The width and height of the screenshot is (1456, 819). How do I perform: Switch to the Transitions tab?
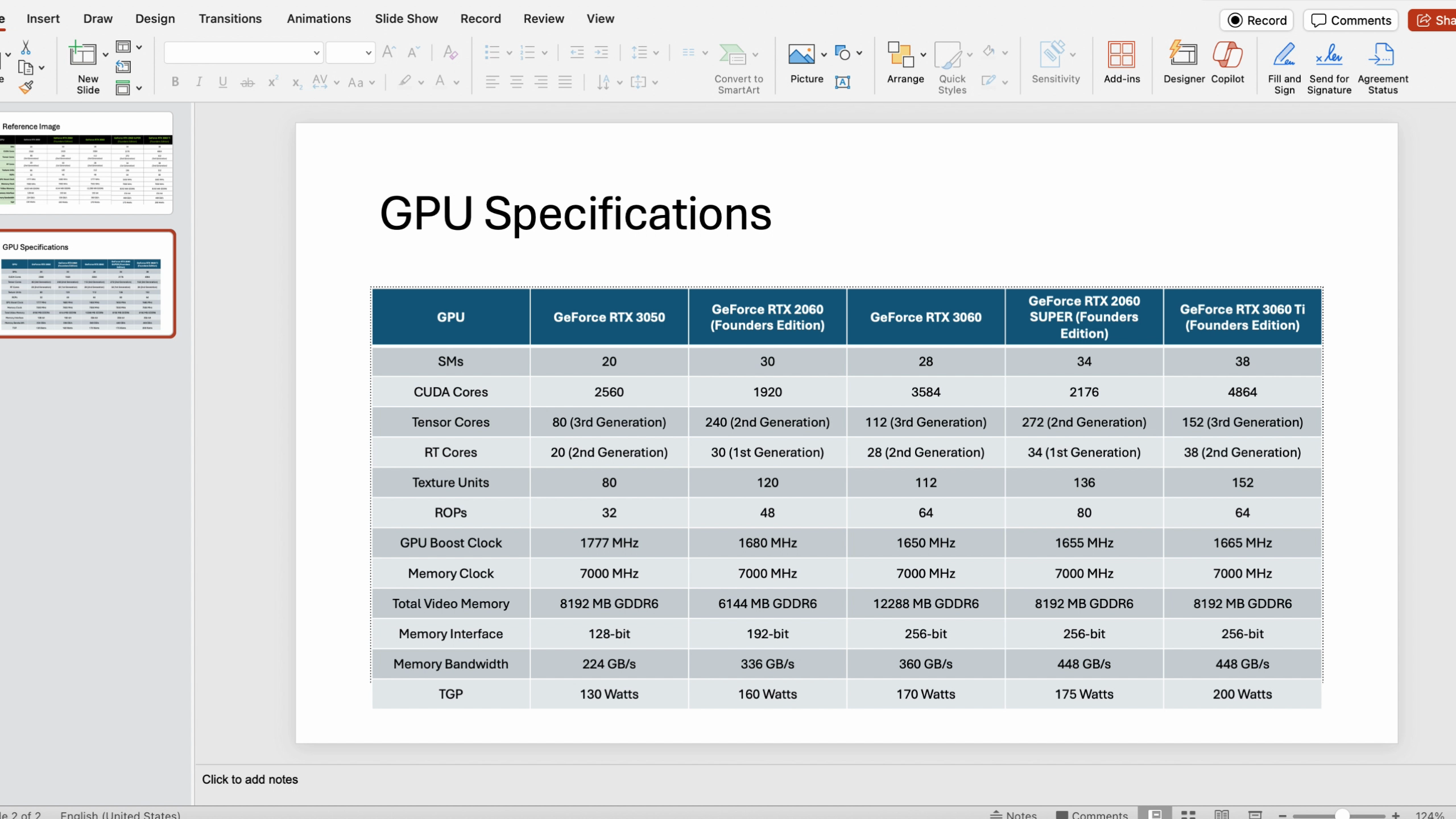(x=230, y=19)
